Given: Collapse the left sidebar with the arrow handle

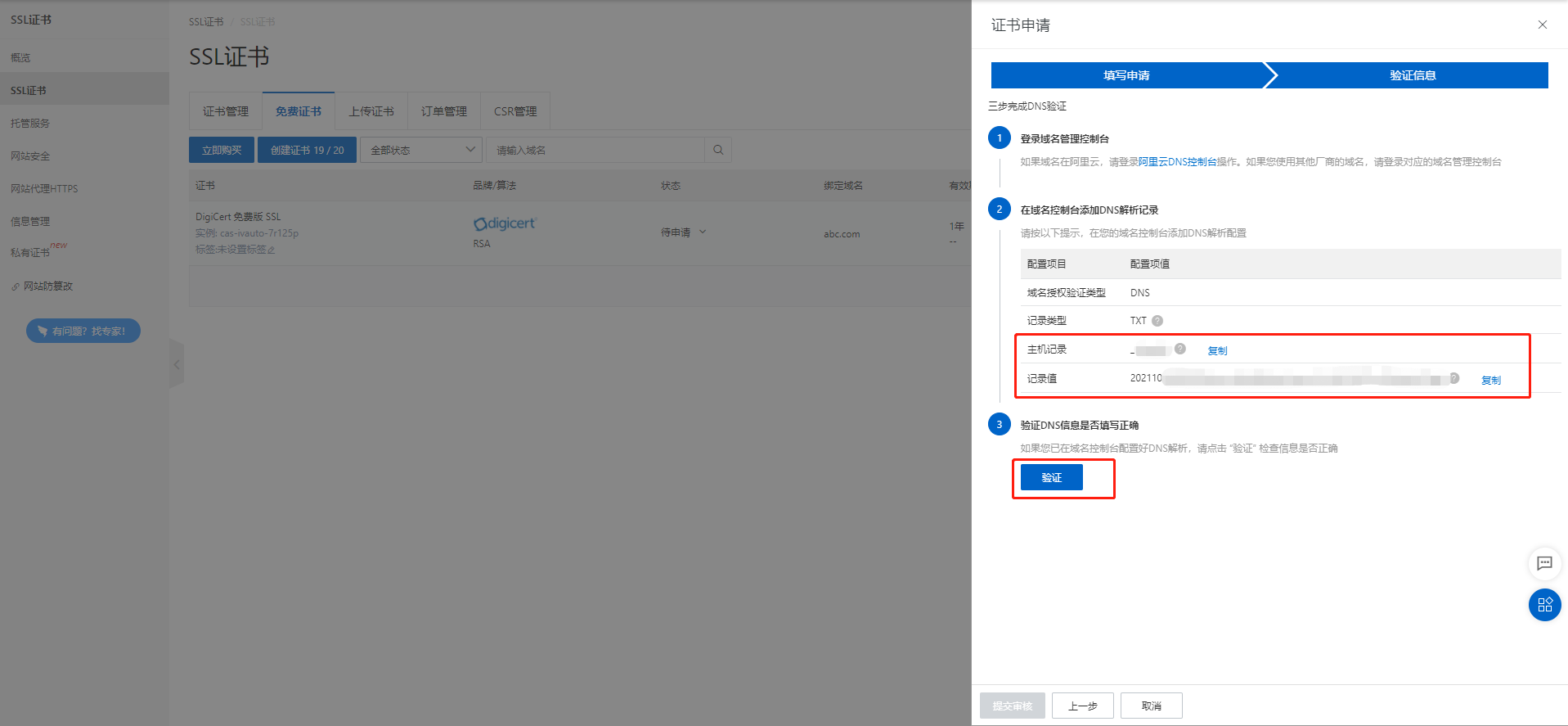Looking at the screenshot, I should pos(176,364).
